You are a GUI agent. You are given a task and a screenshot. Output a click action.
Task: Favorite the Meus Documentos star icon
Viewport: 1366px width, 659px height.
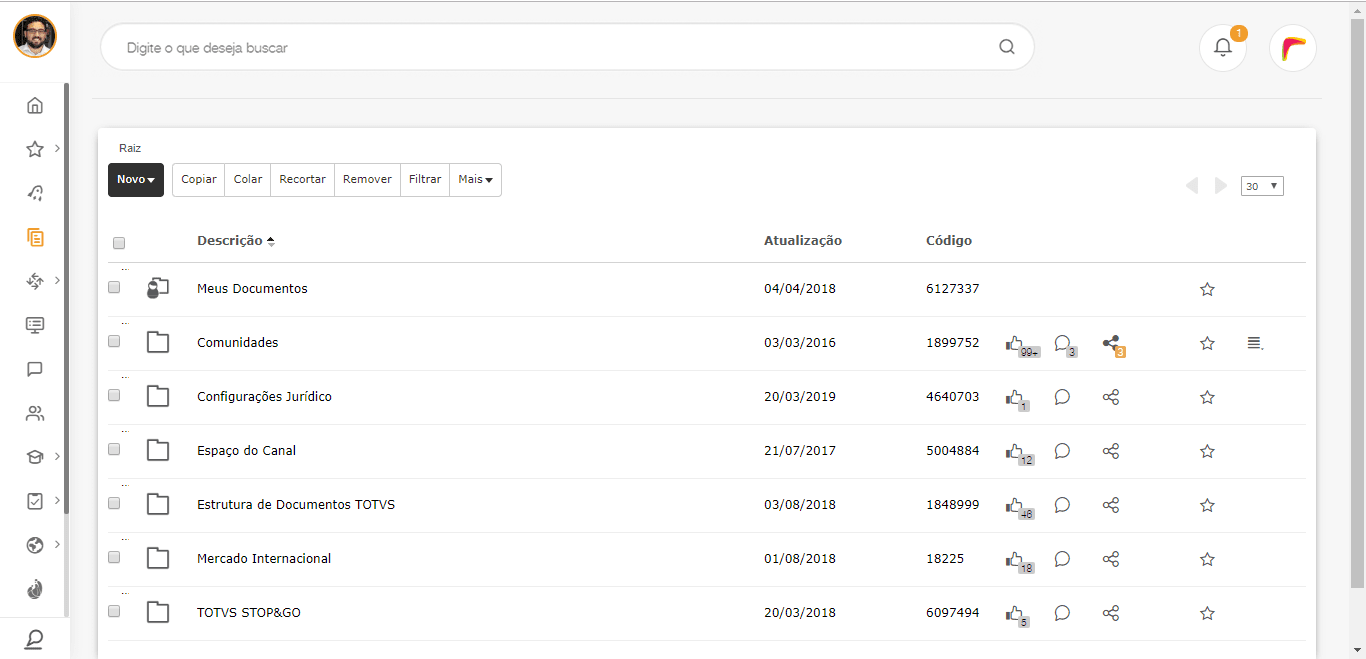click(1207, 289)
